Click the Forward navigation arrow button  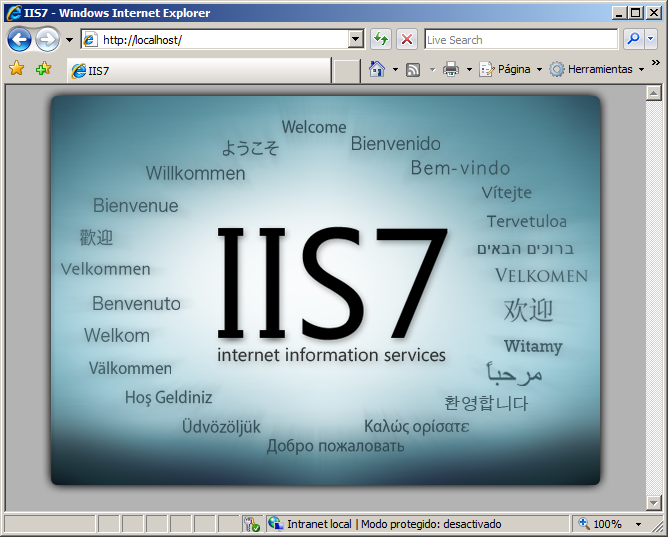47,40
